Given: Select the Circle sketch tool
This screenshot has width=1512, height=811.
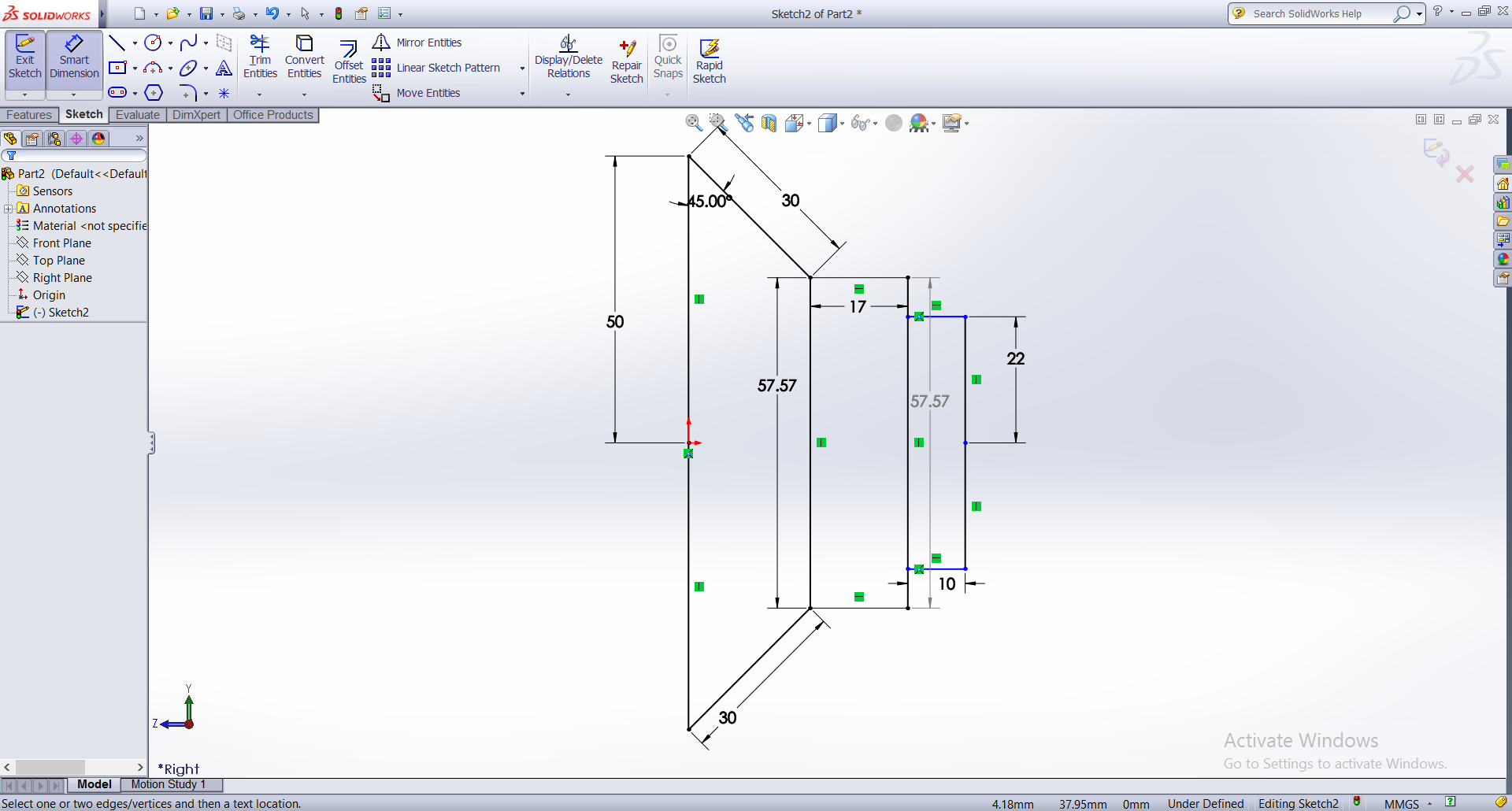Looking at the screenshot, I should [x=154, y=43].
